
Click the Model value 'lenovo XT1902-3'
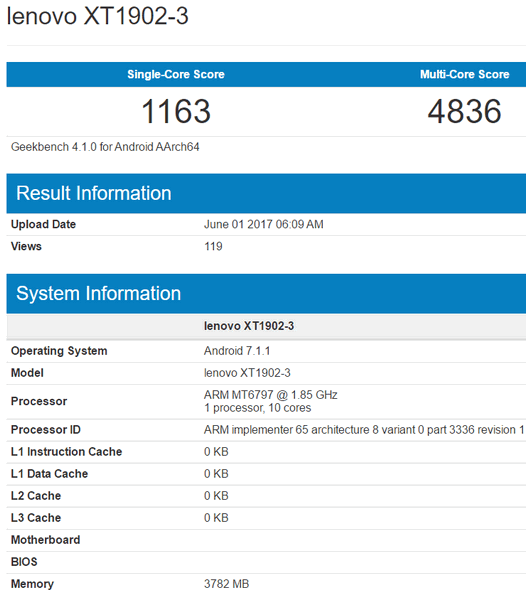[247, 373]
